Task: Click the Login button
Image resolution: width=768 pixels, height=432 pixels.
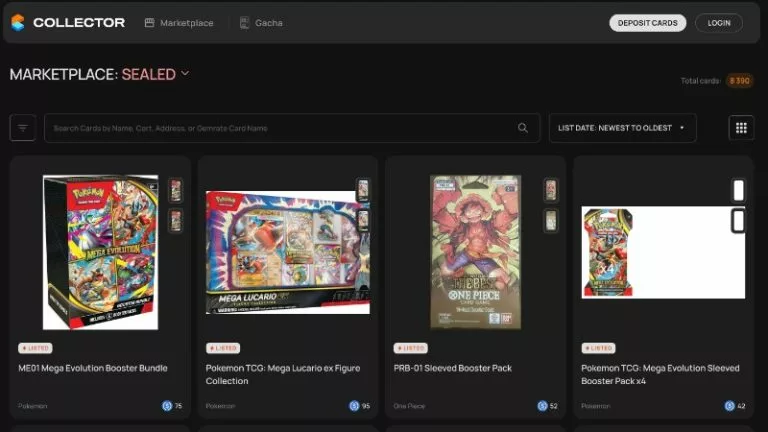Action: [x=719, y=23]
